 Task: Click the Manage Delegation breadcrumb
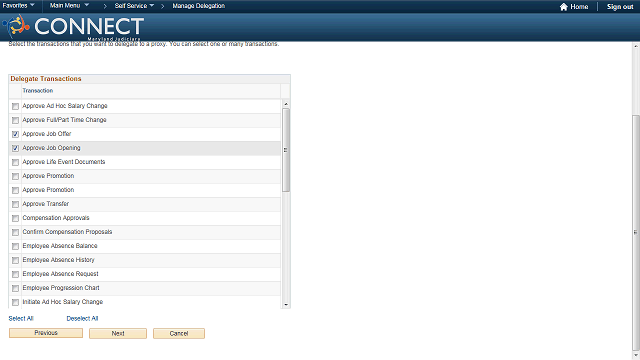coord(198,6)
